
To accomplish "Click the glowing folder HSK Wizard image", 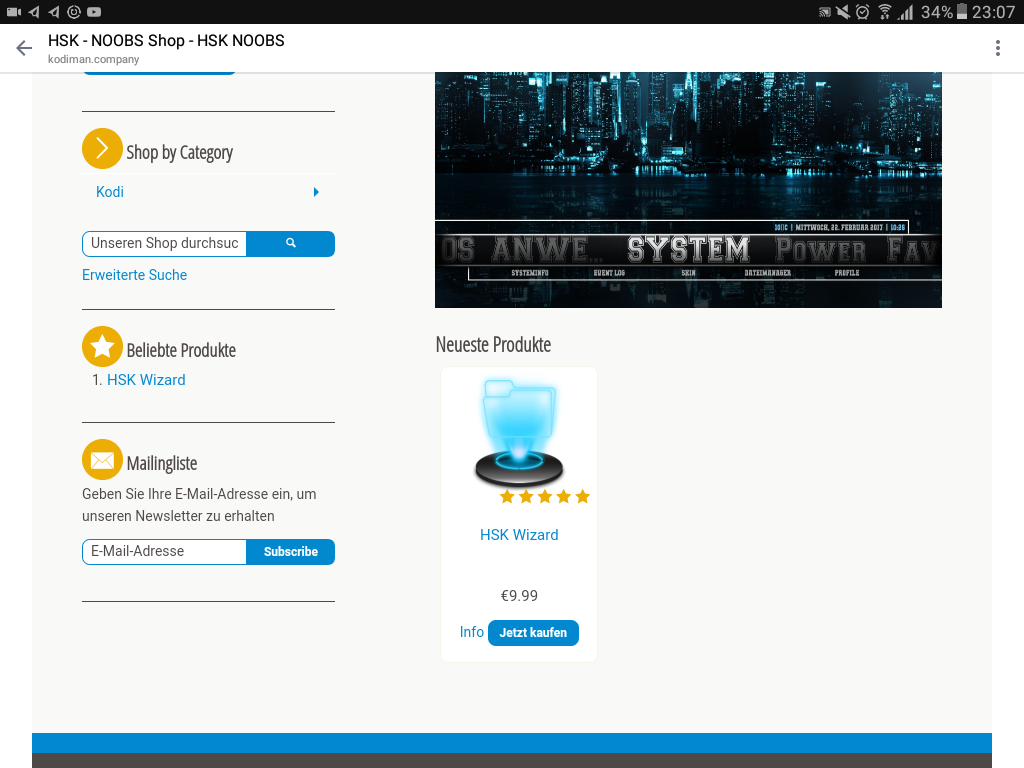I will point(519,432).
